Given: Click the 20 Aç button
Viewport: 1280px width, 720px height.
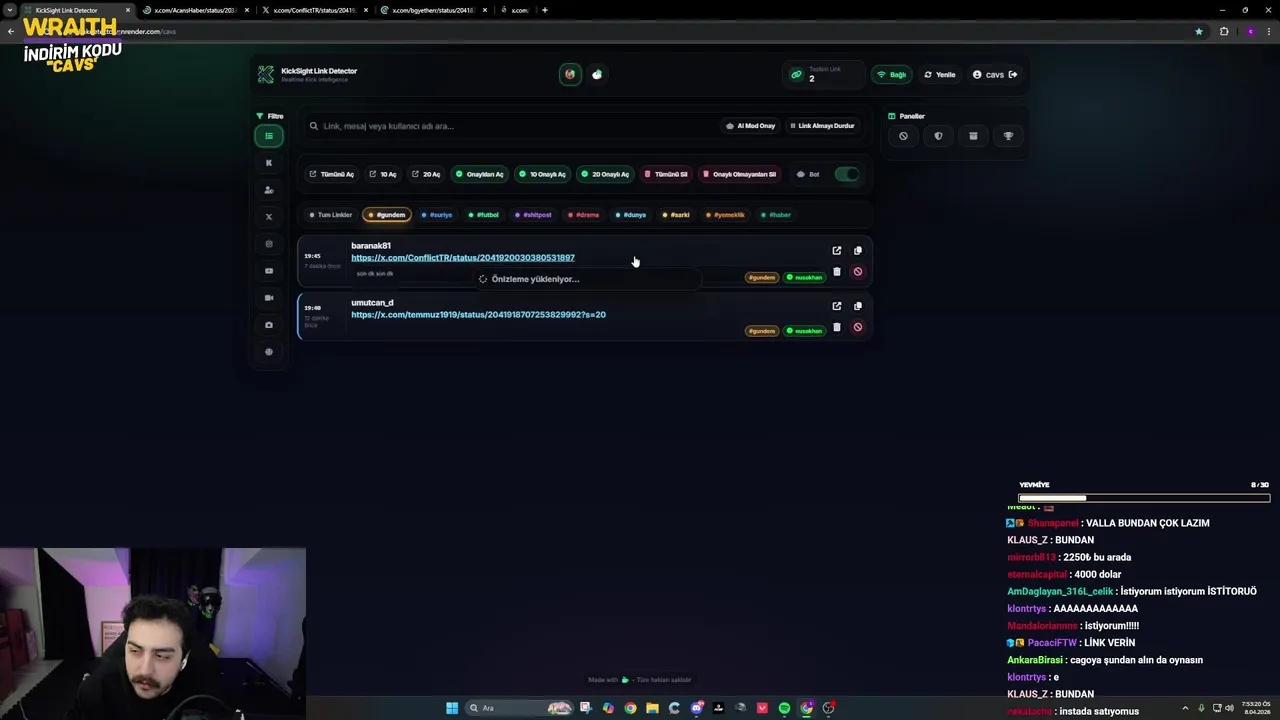Looking at the screenshot, I should click(x=426, y=174).
